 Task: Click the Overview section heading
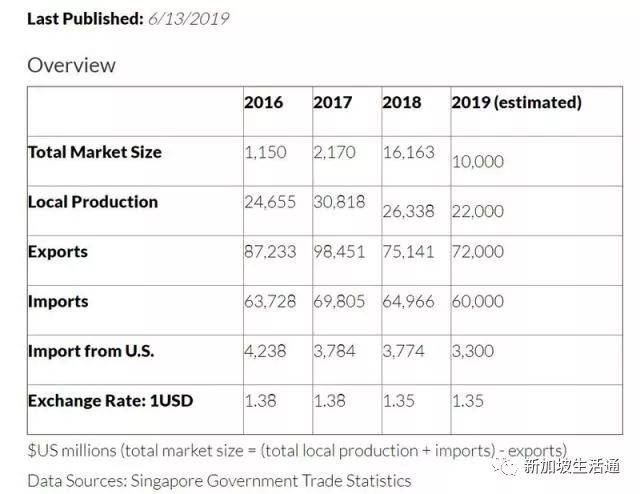point(71,66)
